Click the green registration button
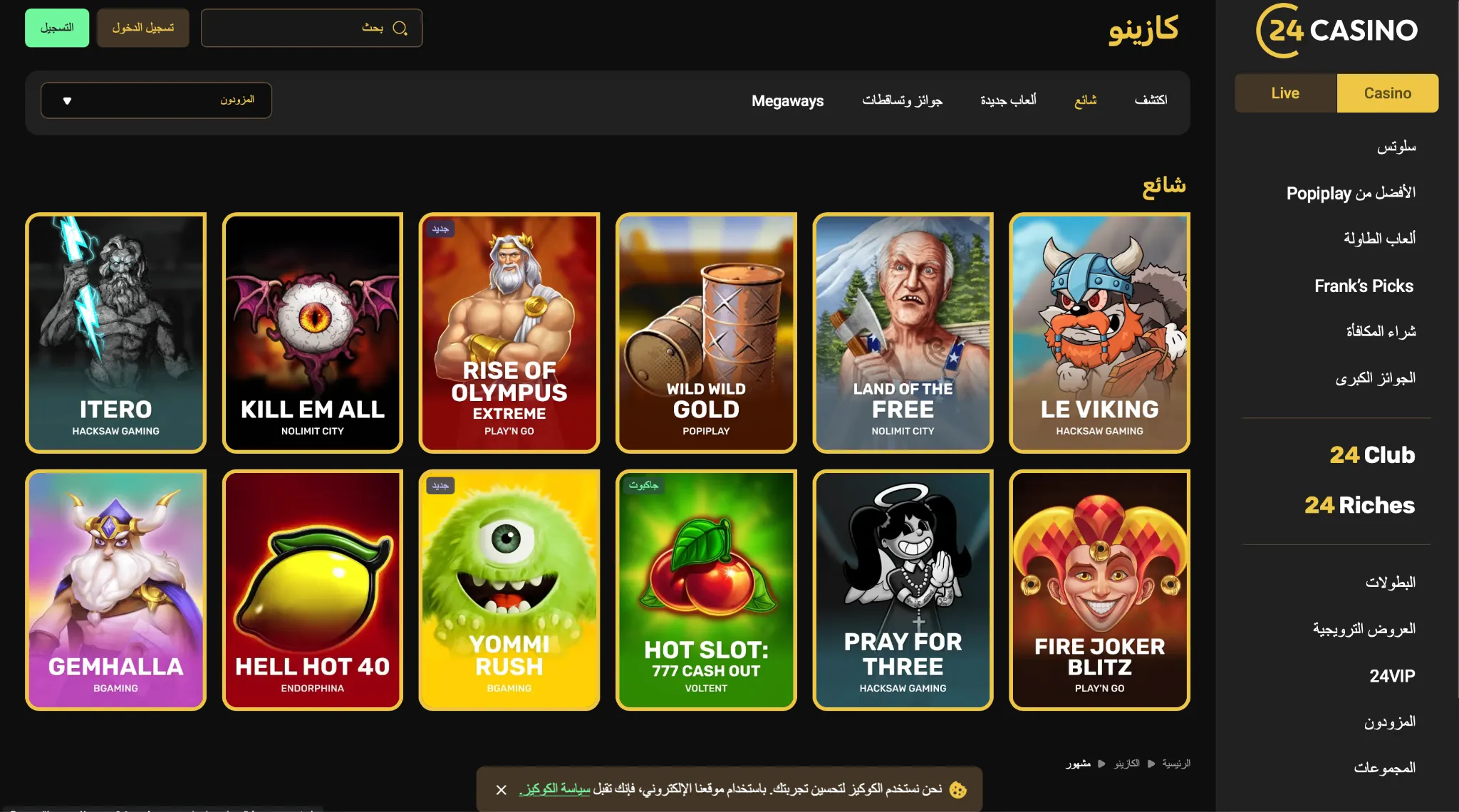The image size is (1459, 812). (x=57, y=28)
